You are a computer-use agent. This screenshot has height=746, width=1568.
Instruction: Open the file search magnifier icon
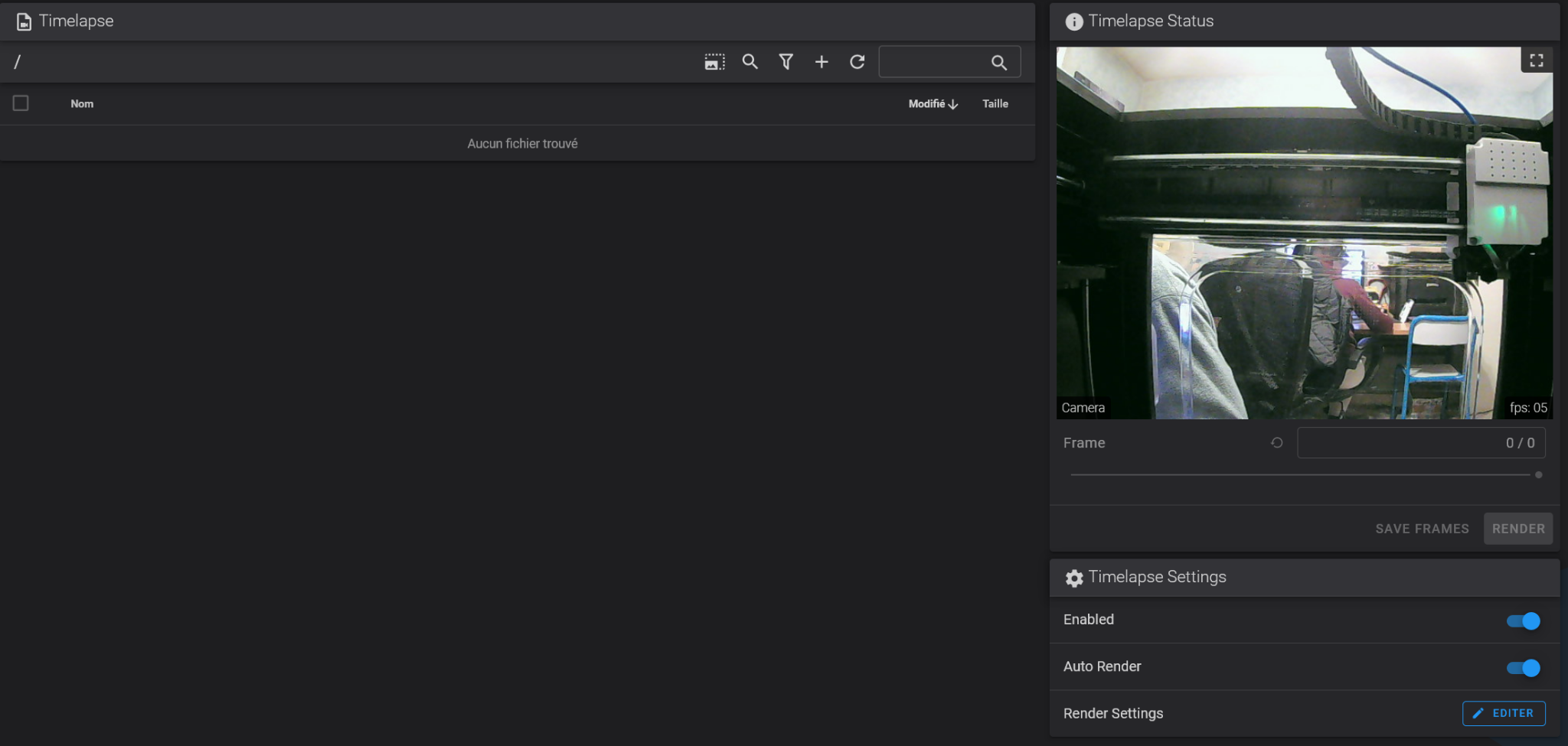[x=750, y=62]
